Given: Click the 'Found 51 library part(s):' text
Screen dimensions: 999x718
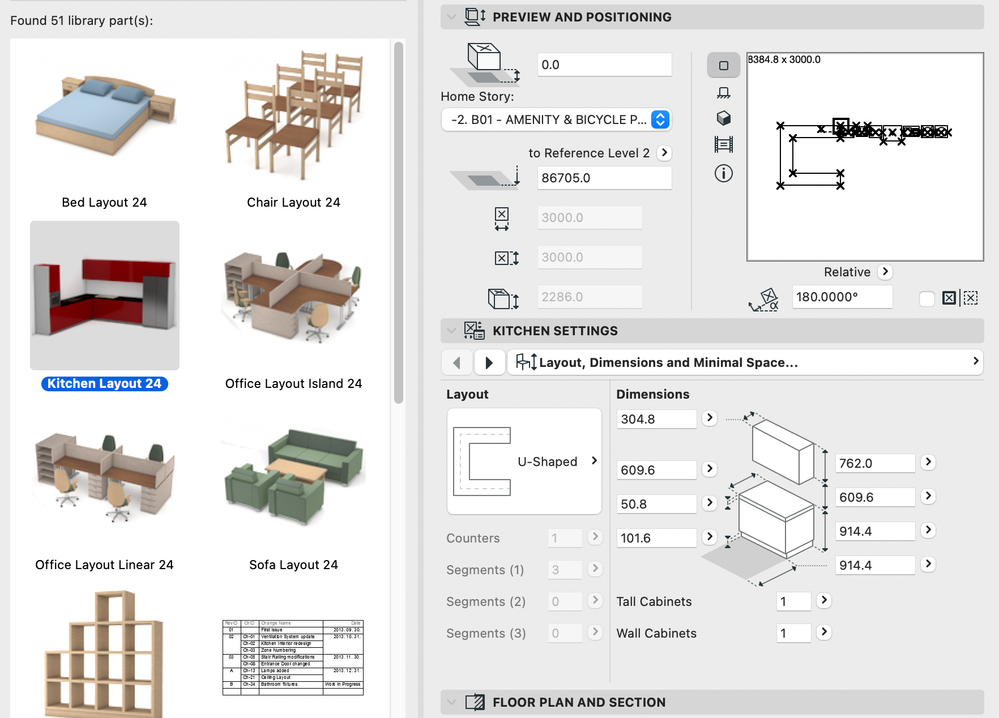Looking at the screenshot, I should 82,20.
